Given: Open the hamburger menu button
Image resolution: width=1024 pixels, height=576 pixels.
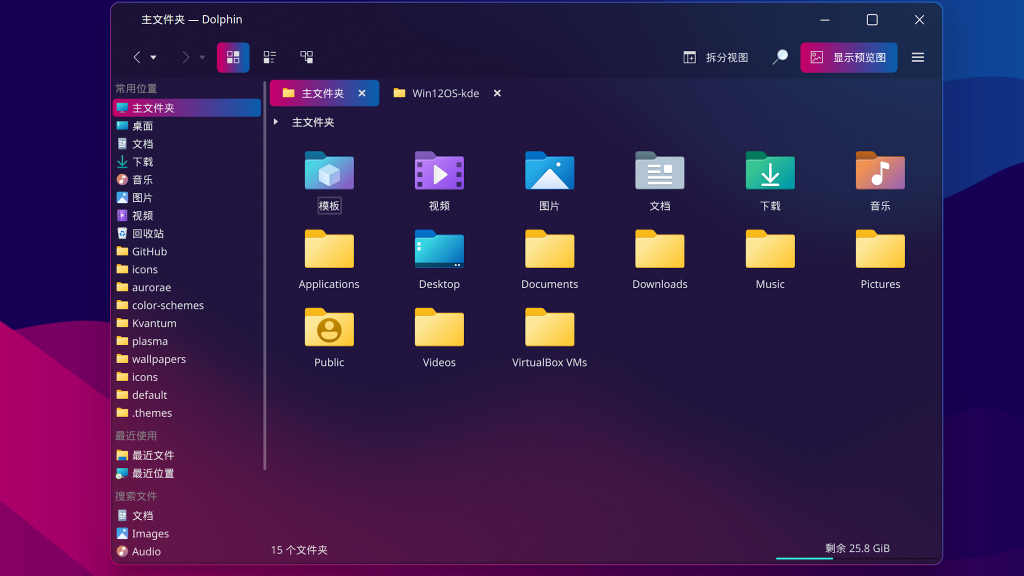Looking at the screenshot, I should [x=918, y=57].
